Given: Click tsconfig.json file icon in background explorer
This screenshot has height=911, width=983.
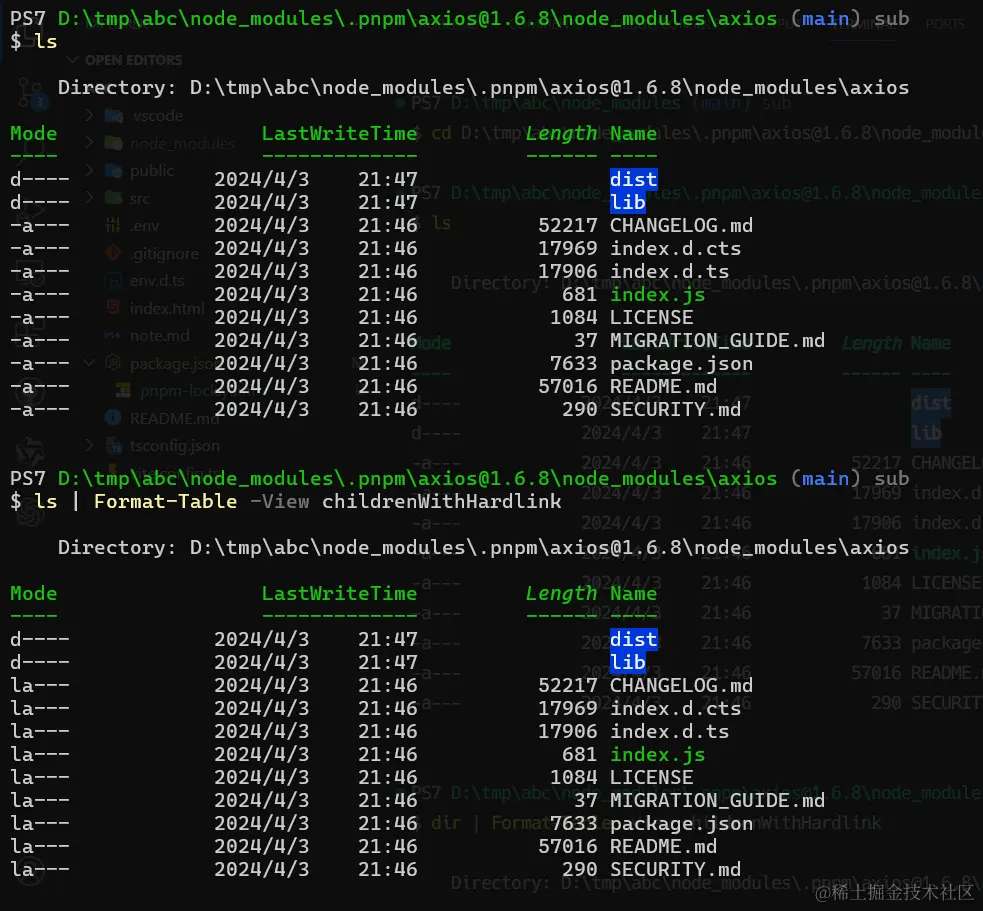Looking at the screenshot, I should (114, 445).
